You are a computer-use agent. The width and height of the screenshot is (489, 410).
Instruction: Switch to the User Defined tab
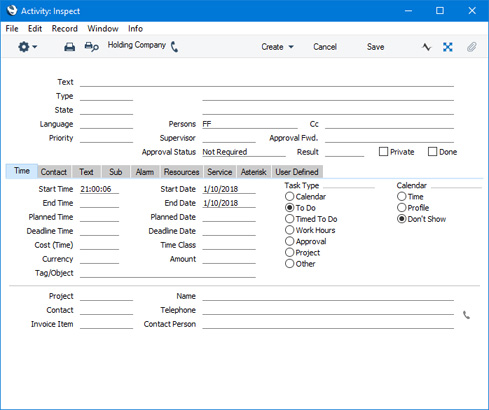(x=297, y=172)
